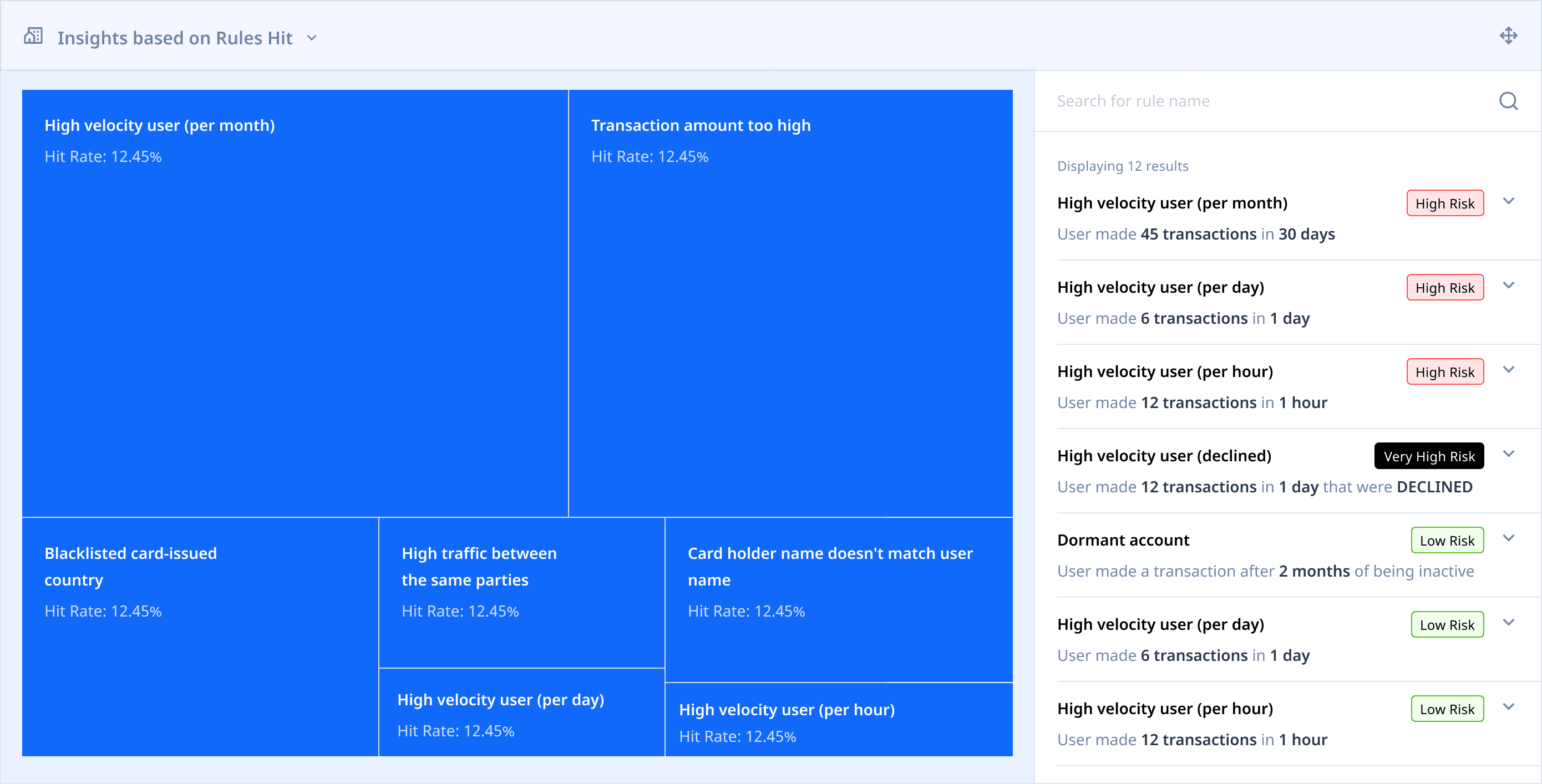Click the move/drag handle icon
Image resolution: width=1542 pixels, height=784 pixels.
pos(1508,36)
